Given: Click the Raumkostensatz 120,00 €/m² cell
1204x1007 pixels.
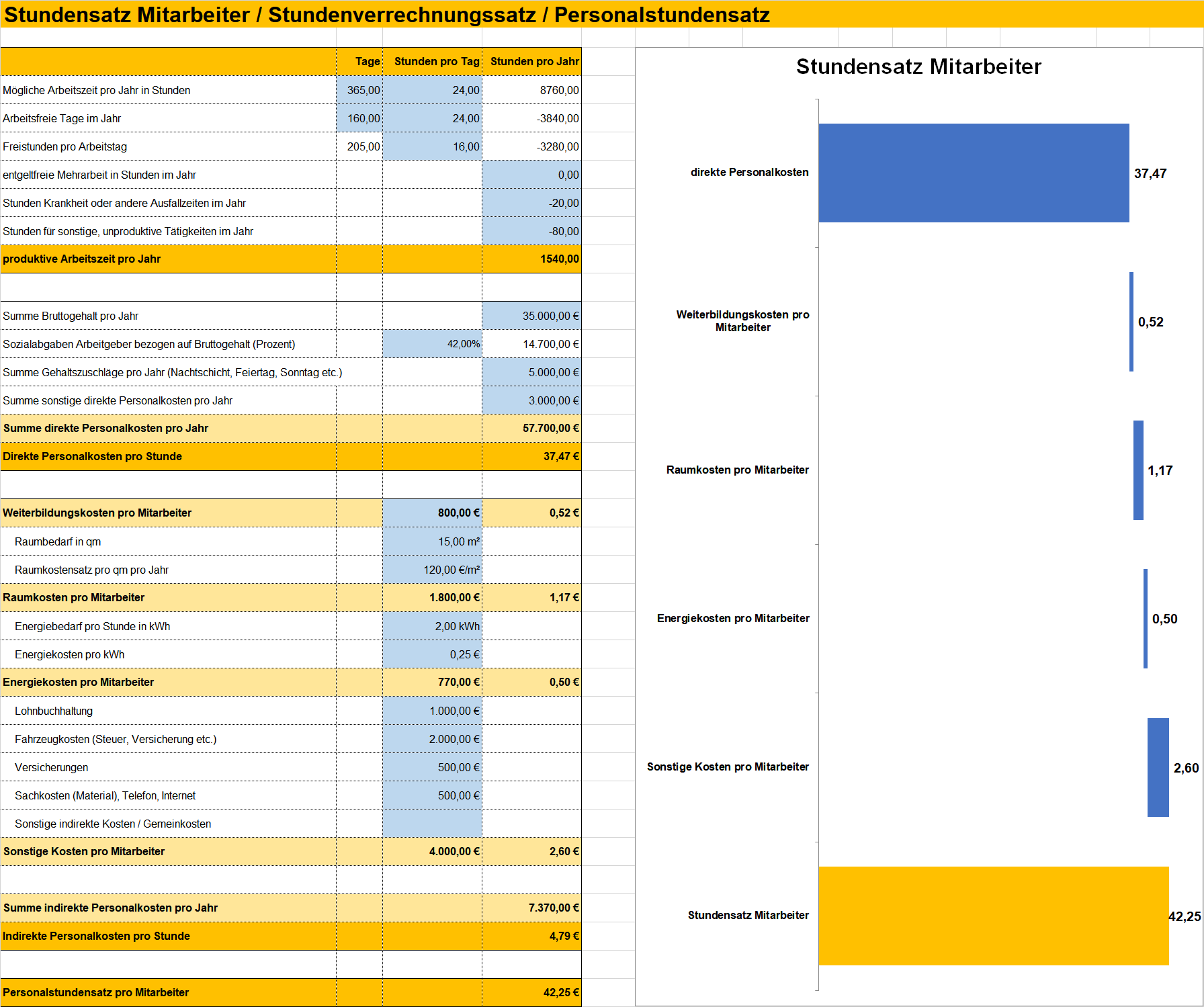Looking at the screenshot, I should [x=432, y=570].
